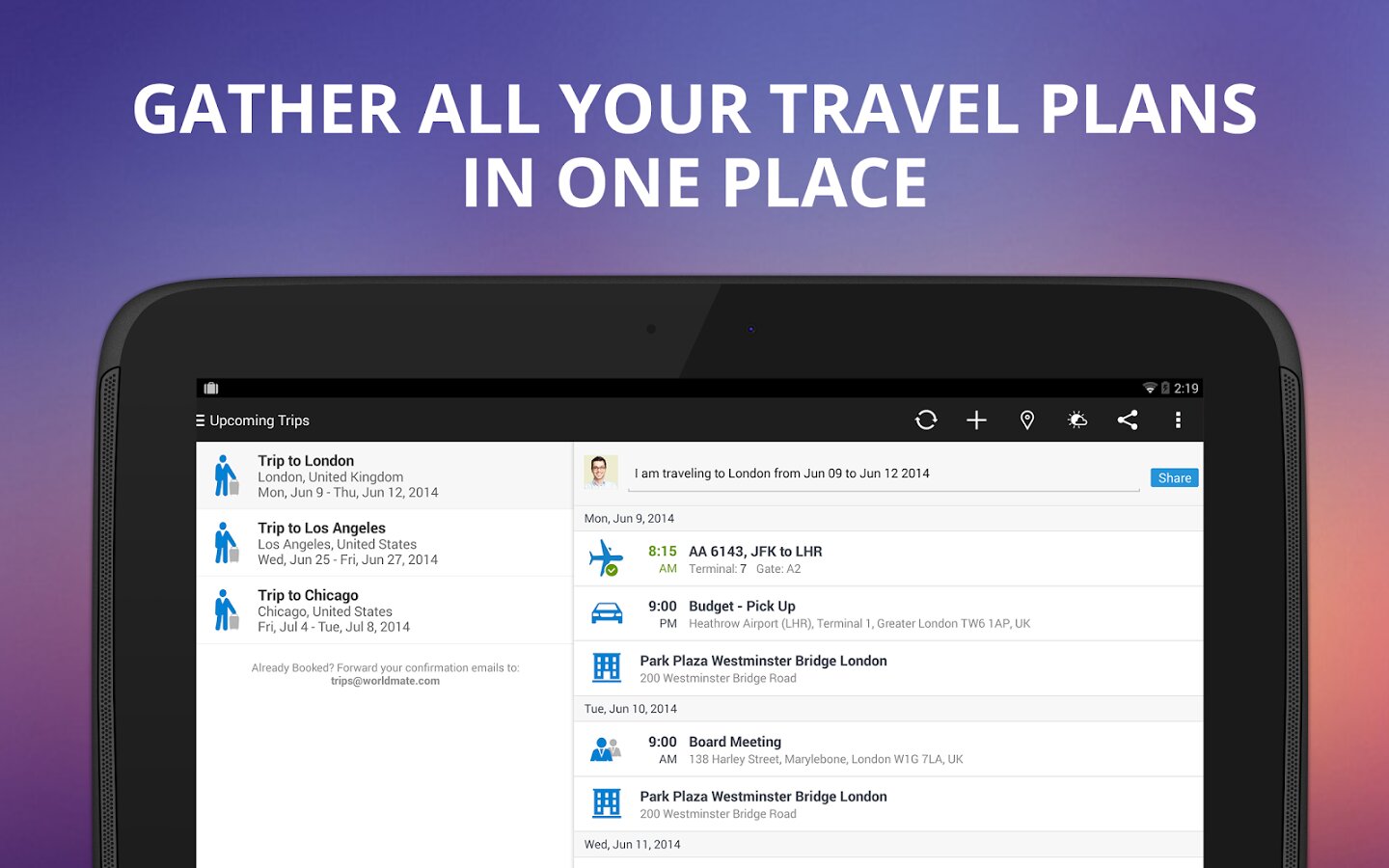Click the traveling to London status field
The image size is (1389, 868).
pyautogui.click(x=883, y=474)
